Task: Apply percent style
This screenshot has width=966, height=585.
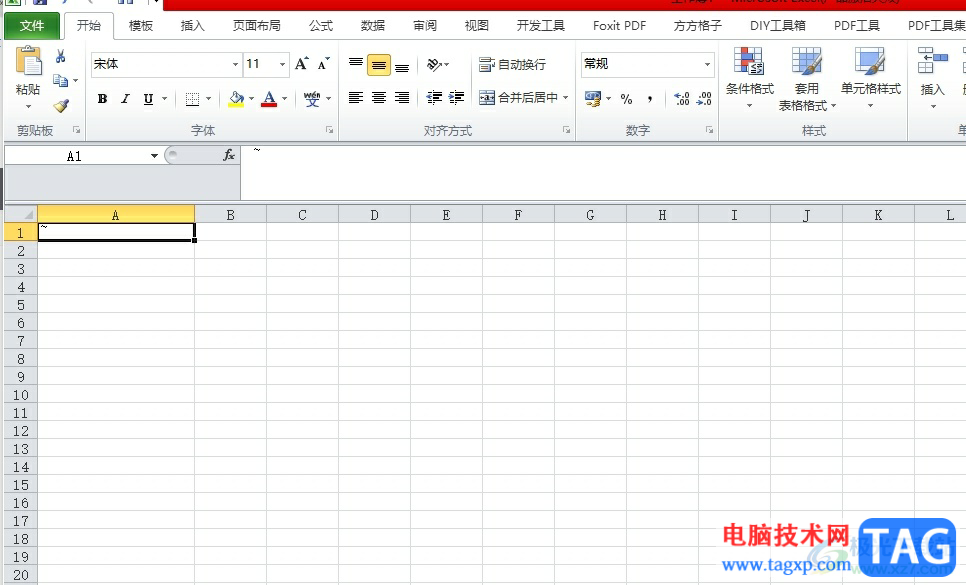Action: tap(627, 99)
